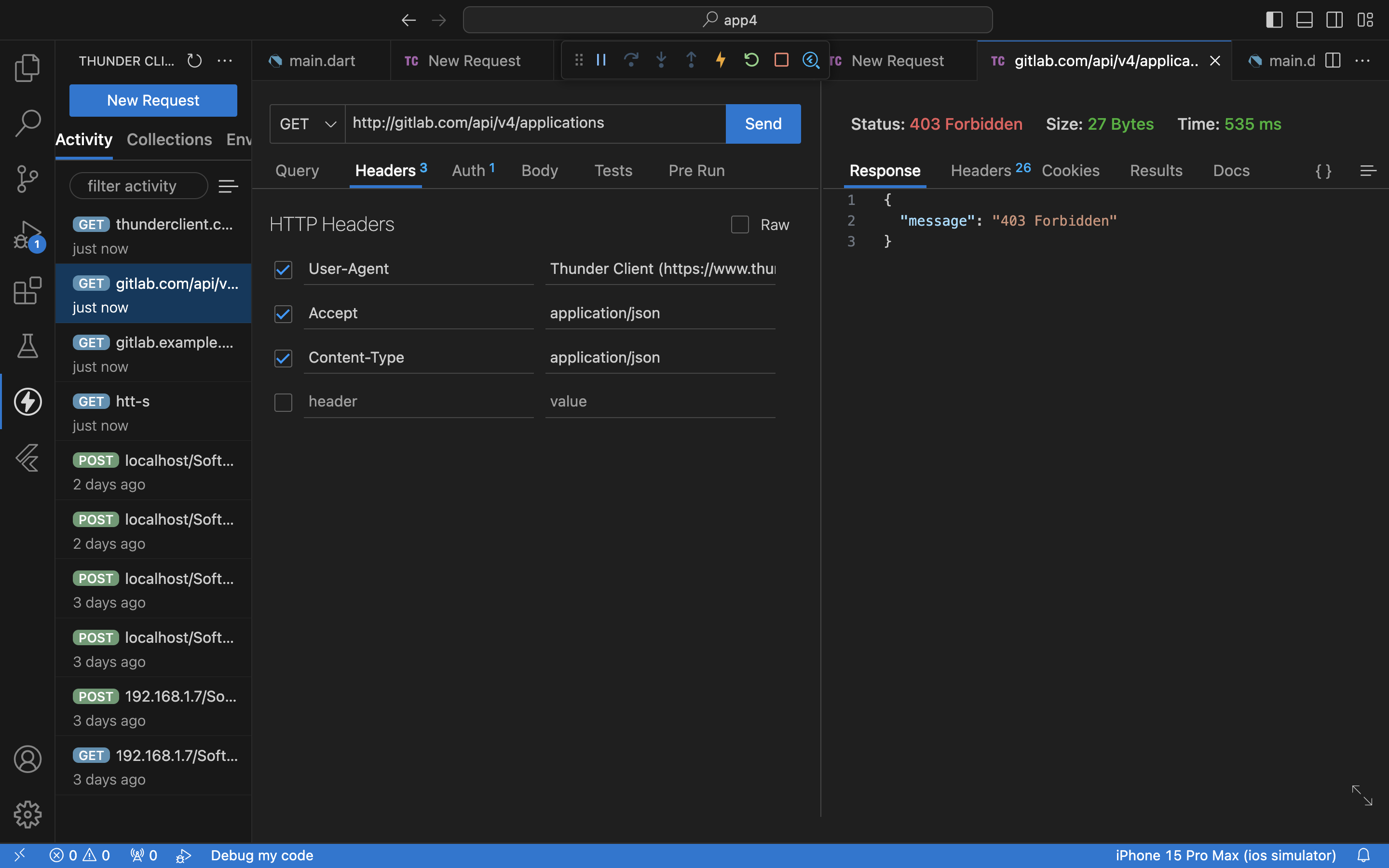Go back with the navigation arrow
The image size is (1389, 868).
pos(408,20)
